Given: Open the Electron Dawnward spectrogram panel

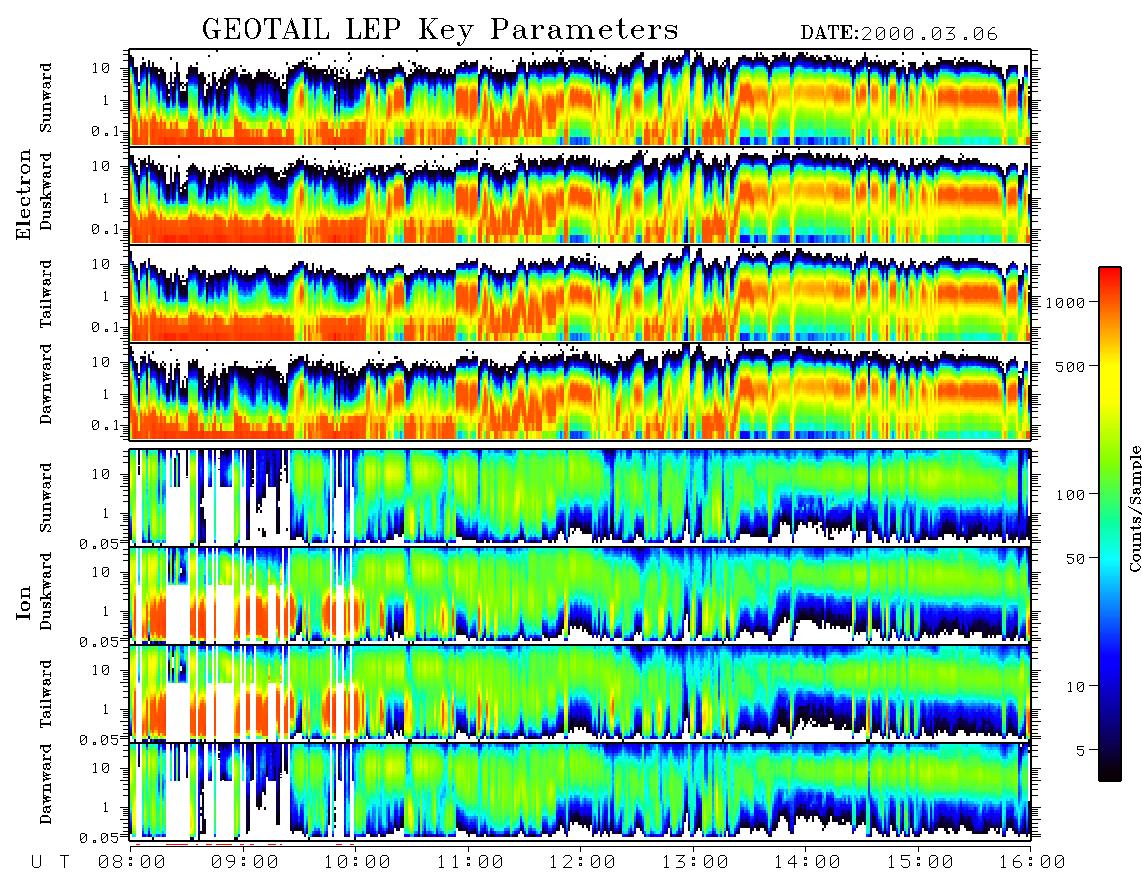Looking at the screenshot, I should coord(580,392).
